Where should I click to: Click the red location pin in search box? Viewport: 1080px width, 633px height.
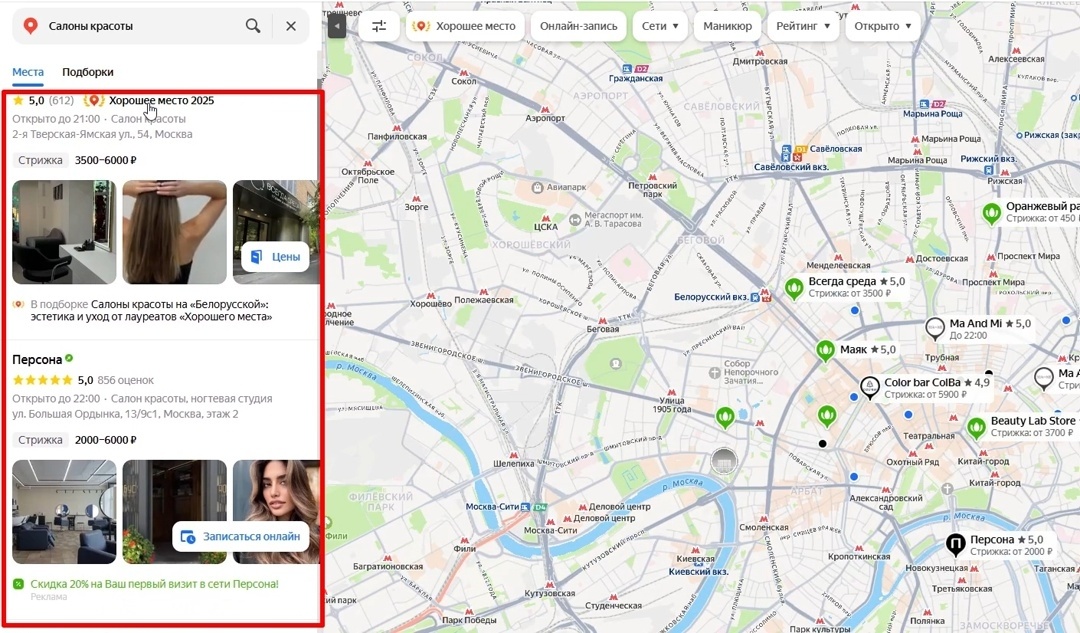[30, 26]
